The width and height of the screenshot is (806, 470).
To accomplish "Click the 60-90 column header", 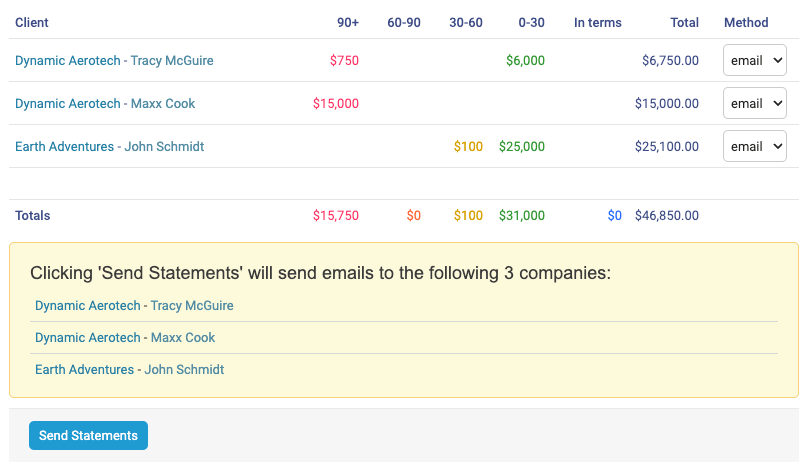I will coord(404,23).
